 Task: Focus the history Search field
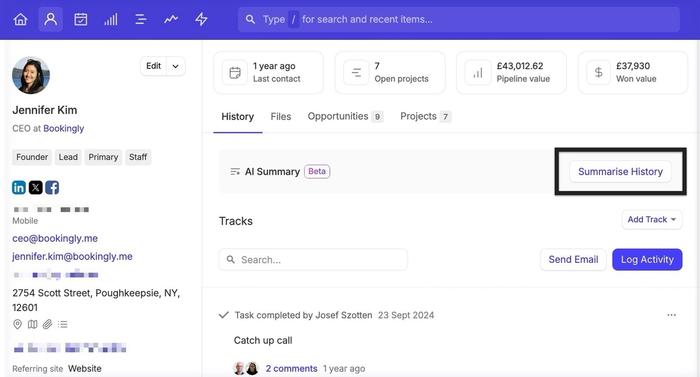[x=313, y=260]
